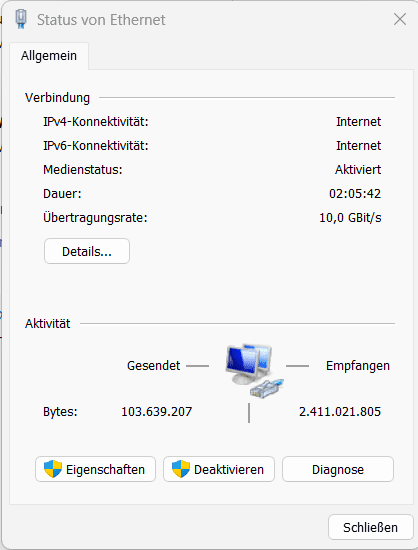Click the speed value '10,0 GBit/s'
The width and height of the screenshot is (418, 550).
click(350, 218)
